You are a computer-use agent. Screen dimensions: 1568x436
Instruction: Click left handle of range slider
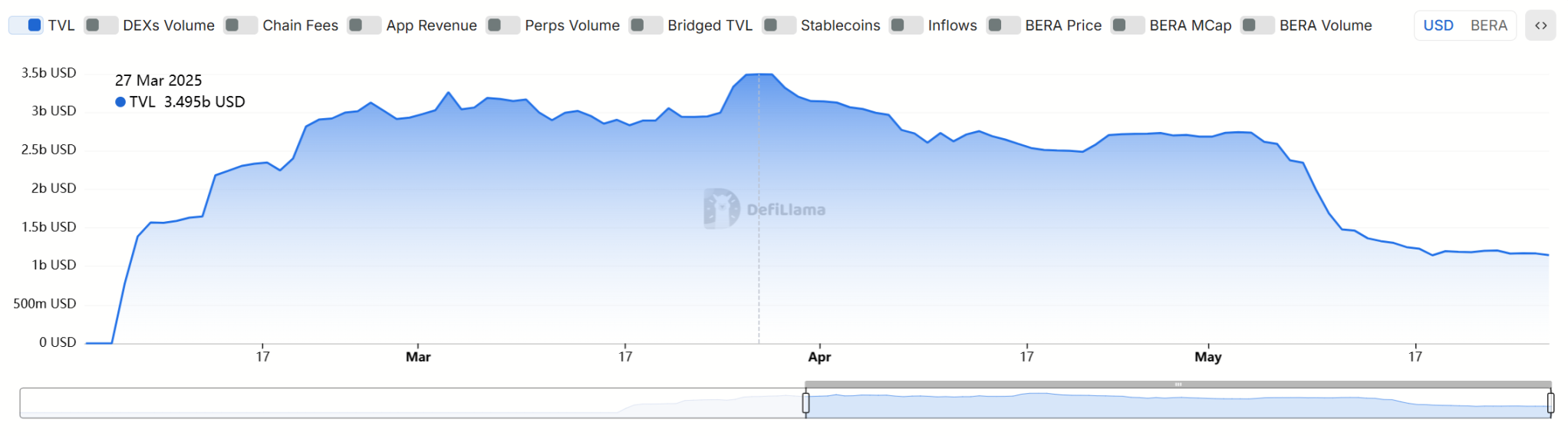click(805, 402)
